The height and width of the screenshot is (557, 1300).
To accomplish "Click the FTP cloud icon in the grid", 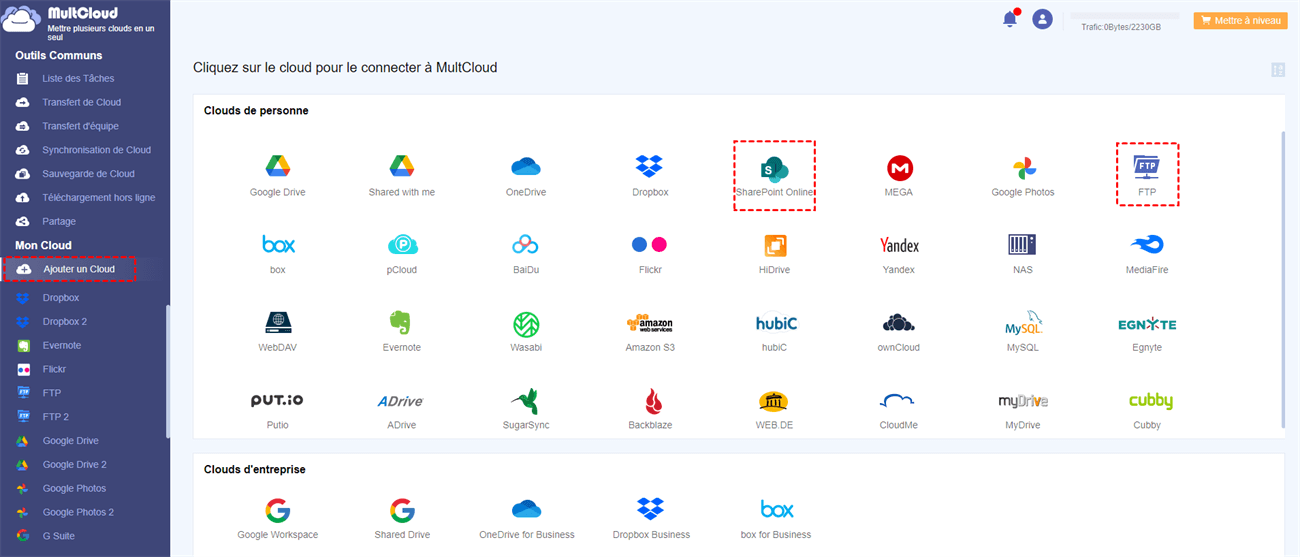I will [x=1146, y=166].
